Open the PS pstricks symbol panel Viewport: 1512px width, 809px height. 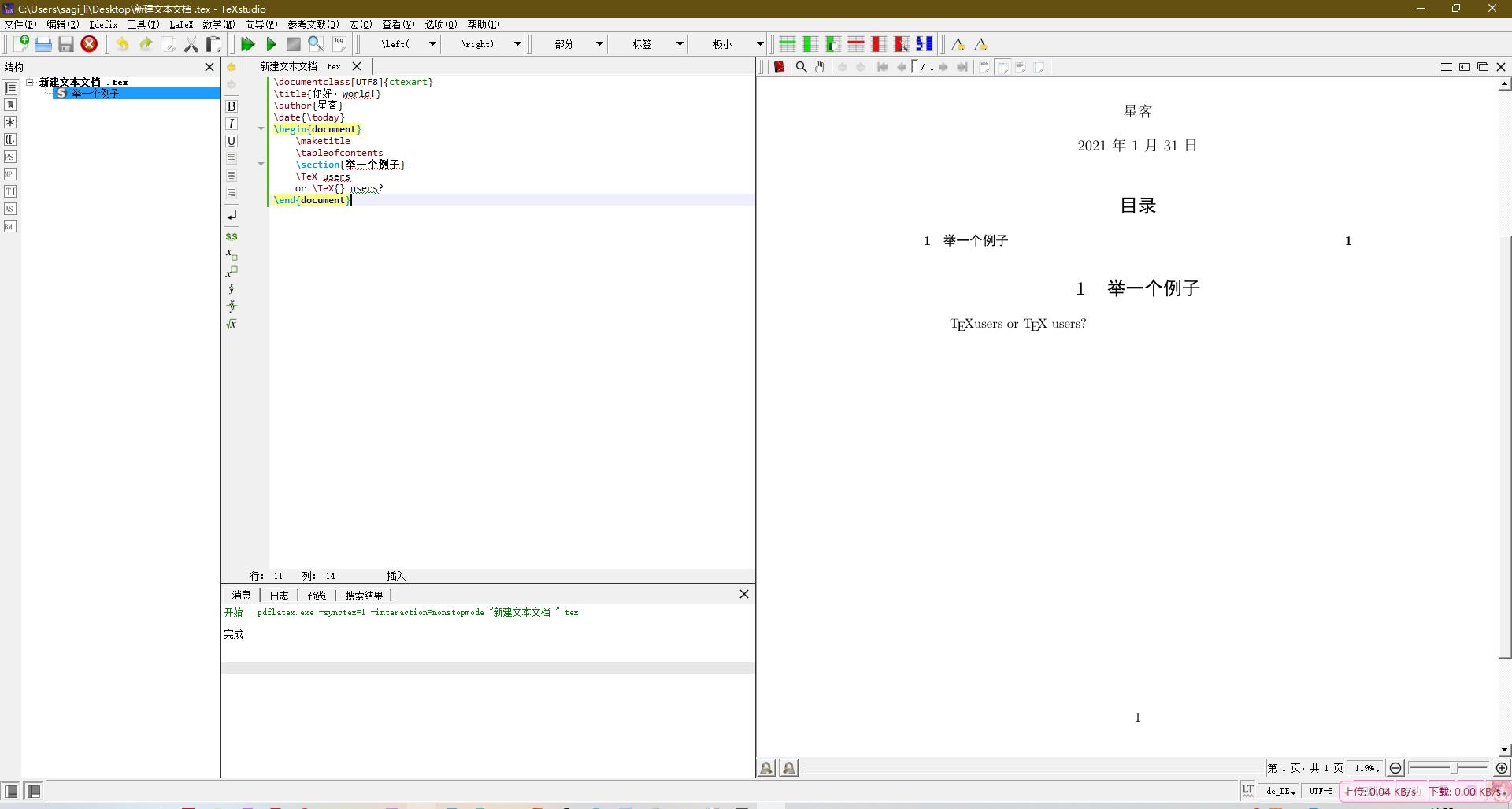click(10, 157)
